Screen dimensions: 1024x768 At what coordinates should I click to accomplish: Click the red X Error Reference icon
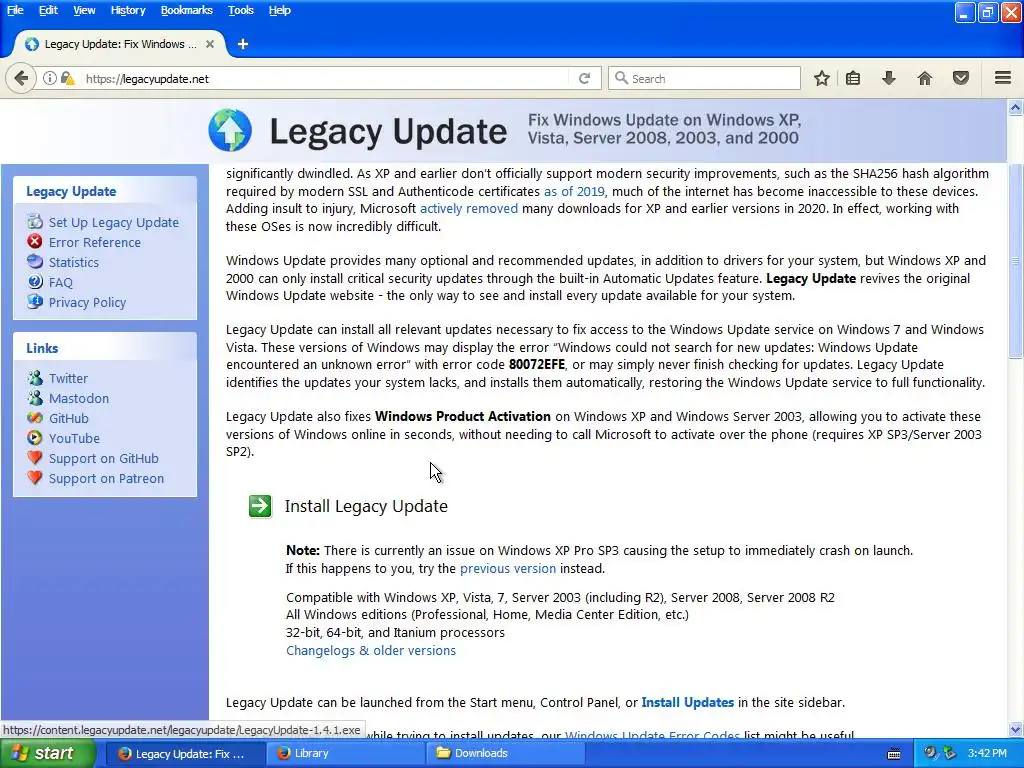click(35, 242)
